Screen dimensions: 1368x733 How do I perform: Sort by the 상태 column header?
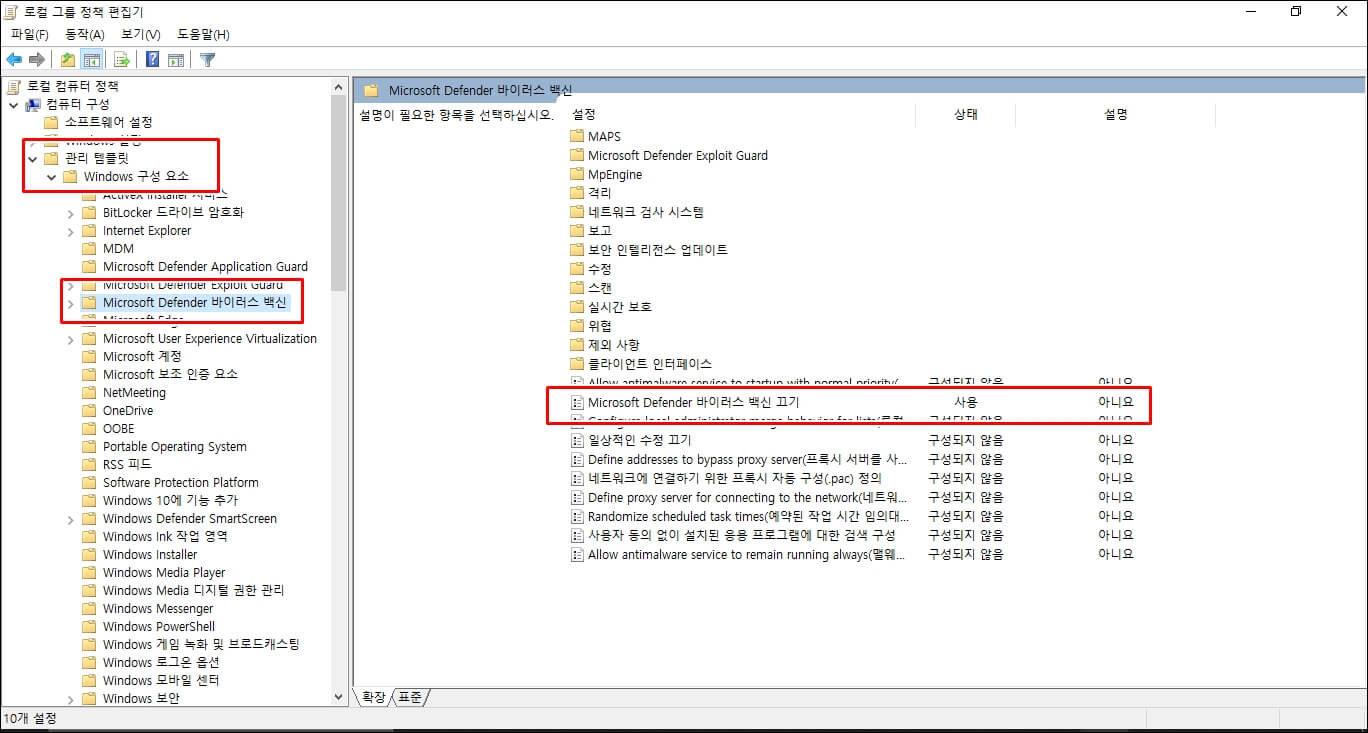(x=965, y=115)
